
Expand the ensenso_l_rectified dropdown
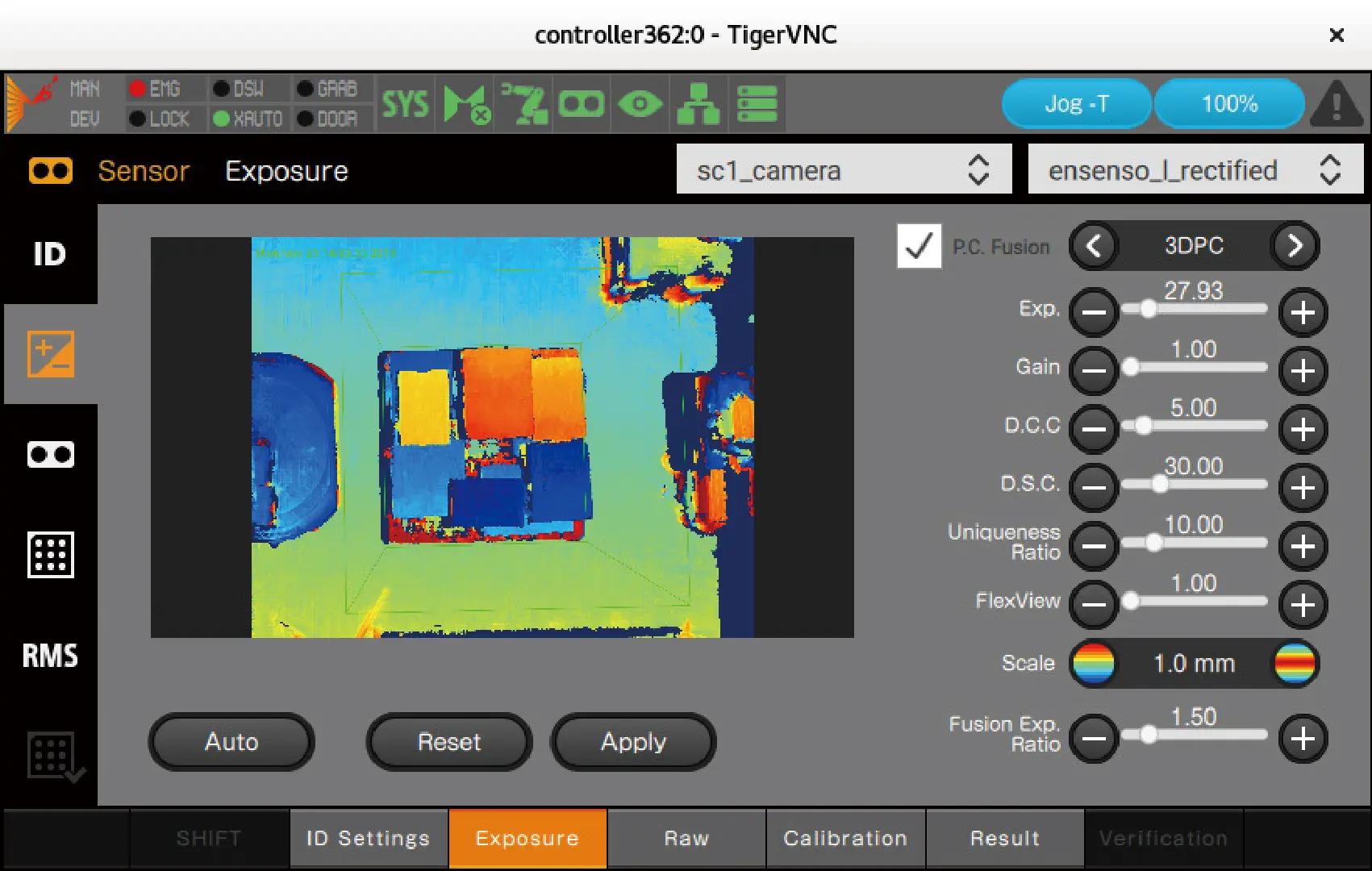point(1195,170)
